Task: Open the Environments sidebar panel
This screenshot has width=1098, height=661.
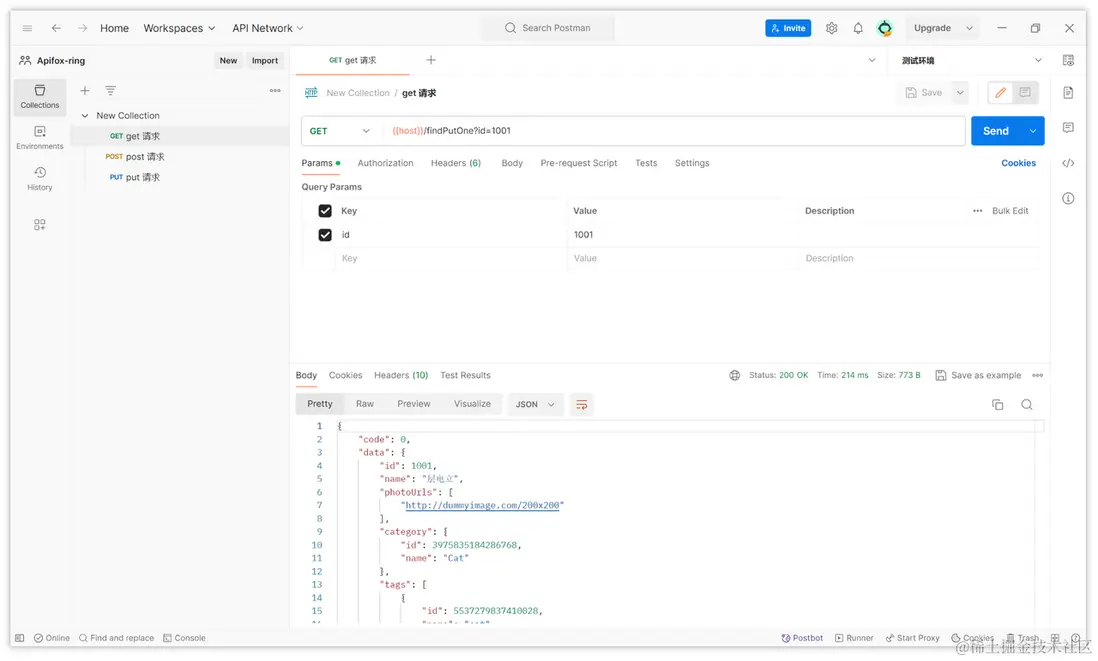Action: (x=40, y=137)
